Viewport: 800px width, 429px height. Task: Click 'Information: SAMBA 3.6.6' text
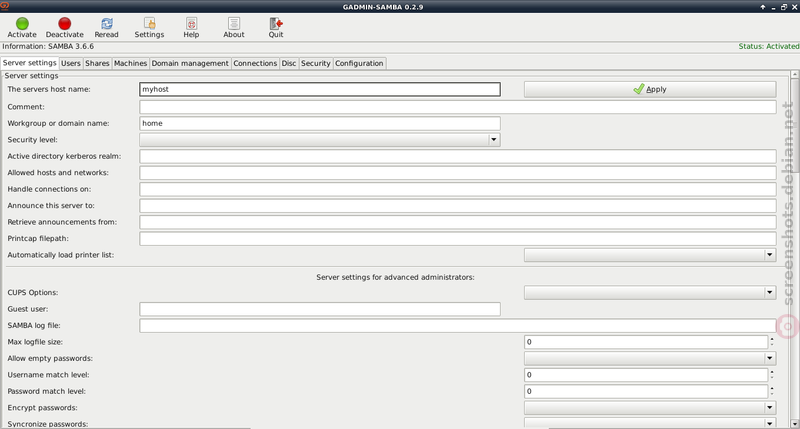(x=48, y=46)
